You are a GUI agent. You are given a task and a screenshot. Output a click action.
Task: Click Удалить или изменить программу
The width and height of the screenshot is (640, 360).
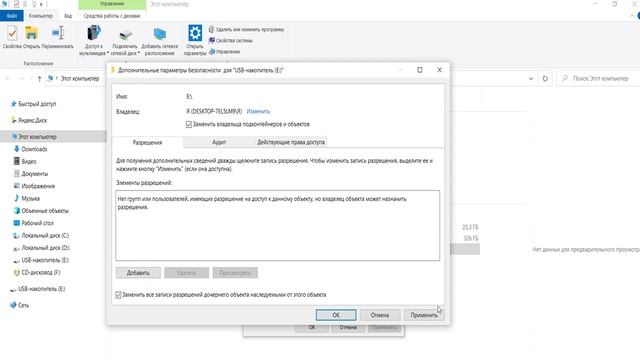(x=247, y=30)
